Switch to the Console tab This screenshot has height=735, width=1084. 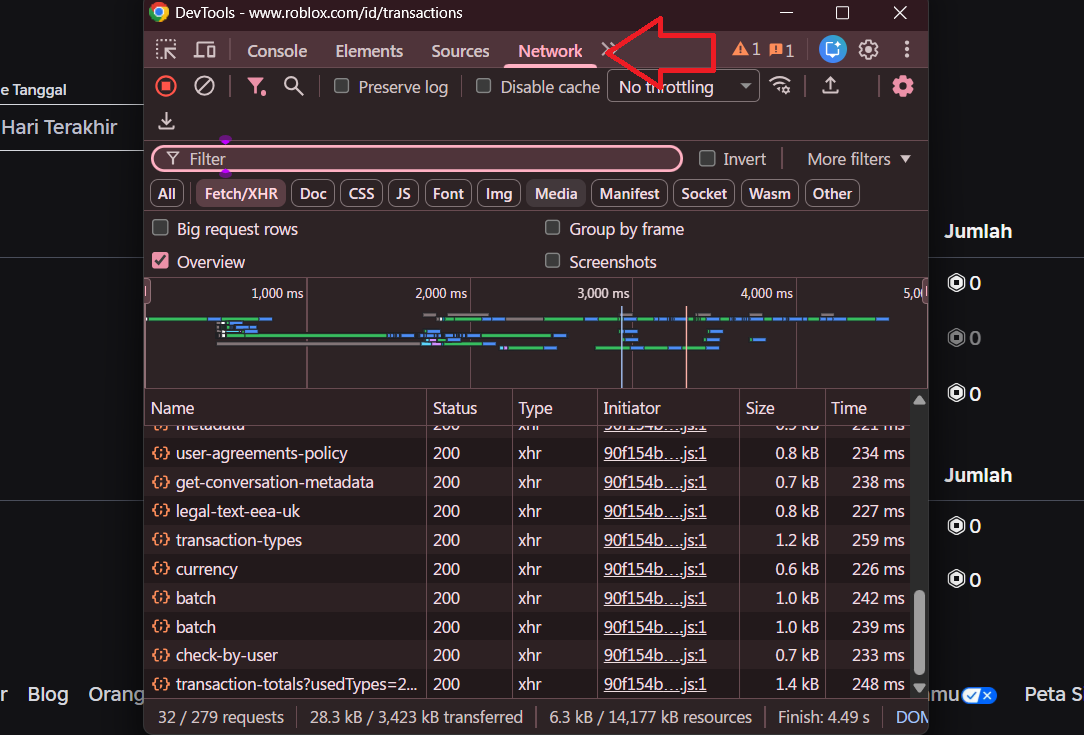pos(276,50)
